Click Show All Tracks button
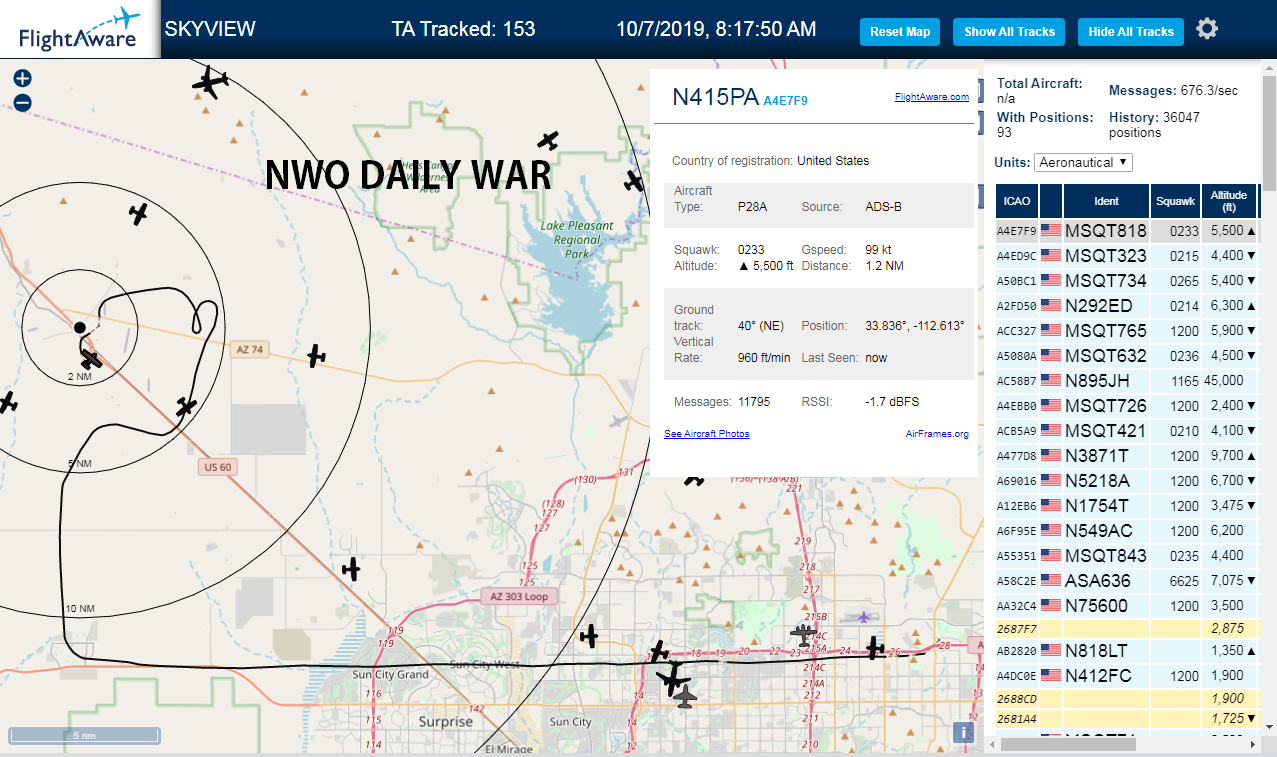Viewport: 1277px width, 757px height. tap(1009, 31)
